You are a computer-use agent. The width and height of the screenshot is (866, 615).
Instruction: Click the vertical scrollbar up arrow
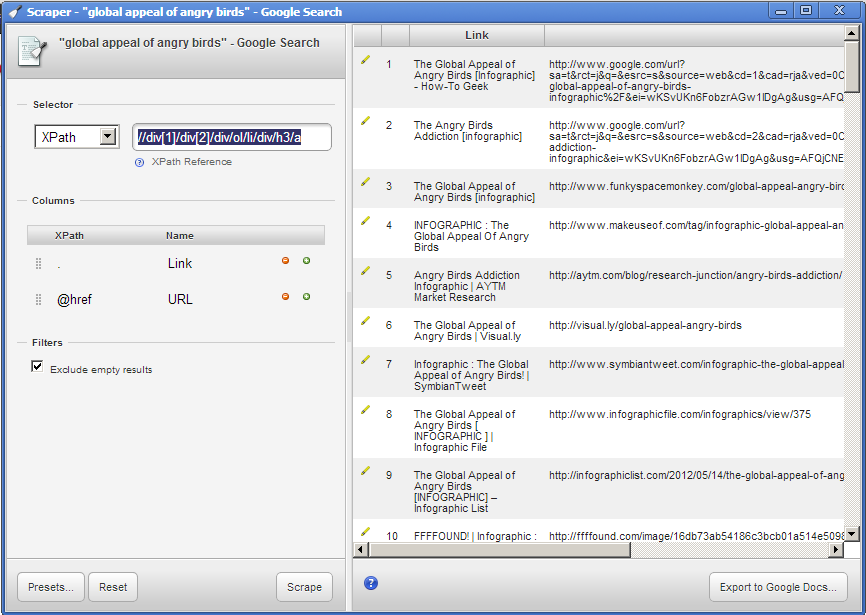coord(851,33)
